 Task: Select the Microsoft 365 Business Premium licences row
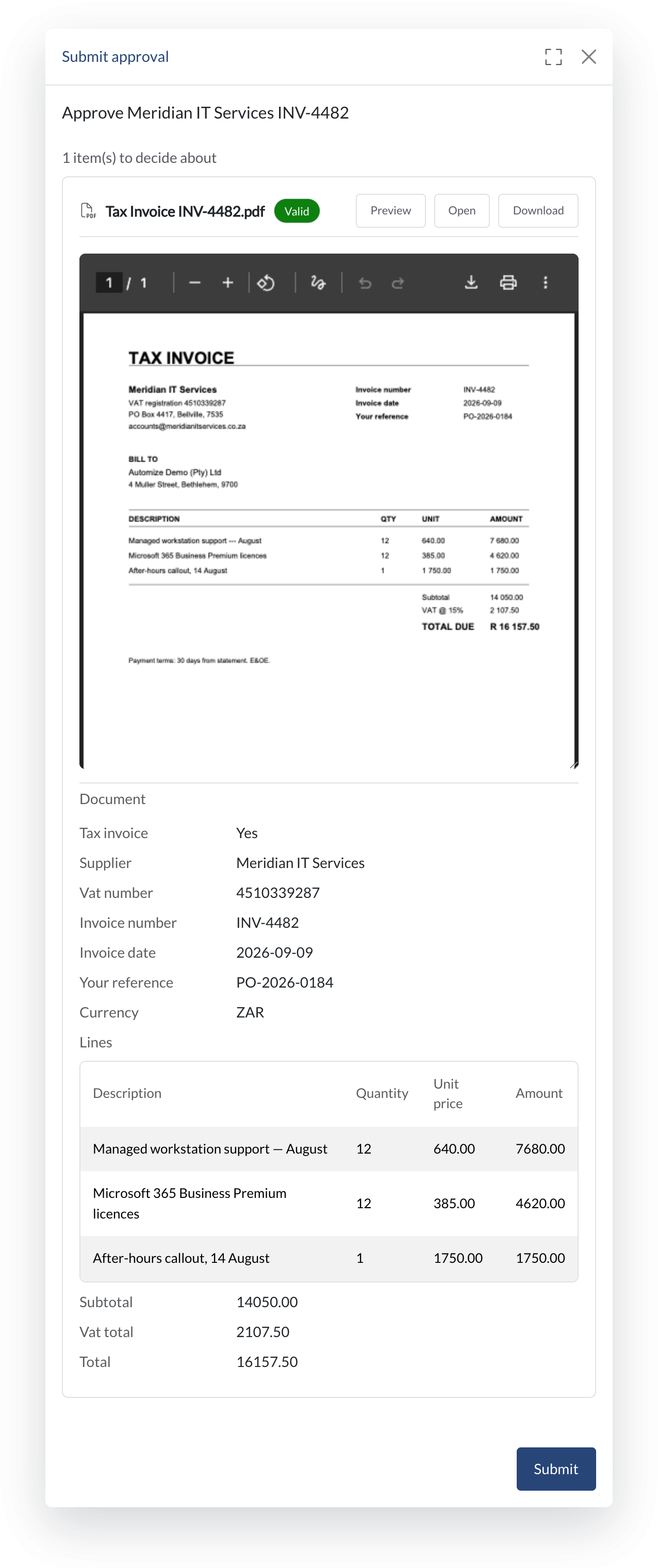tap(328, 1203)
